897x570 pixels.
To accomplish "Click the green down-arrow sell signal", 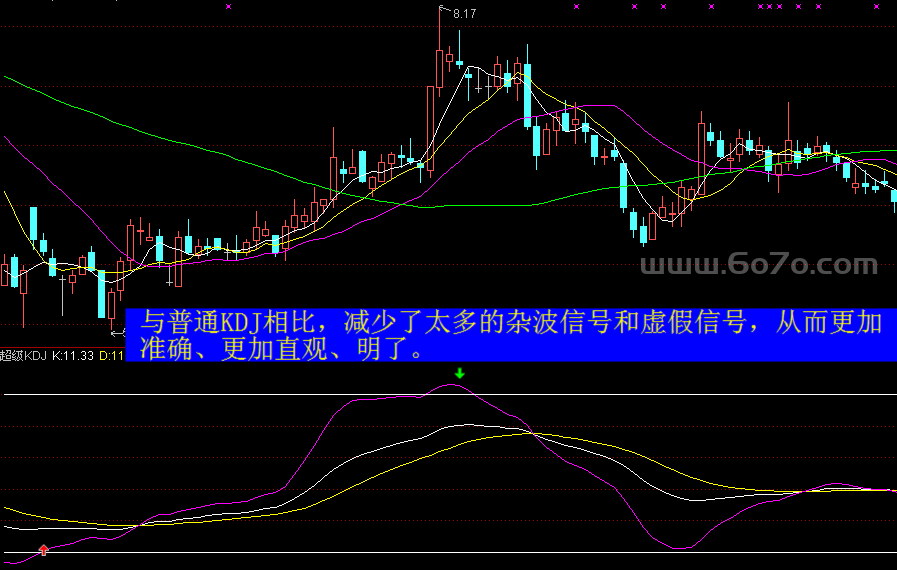I will coord(459,374).
